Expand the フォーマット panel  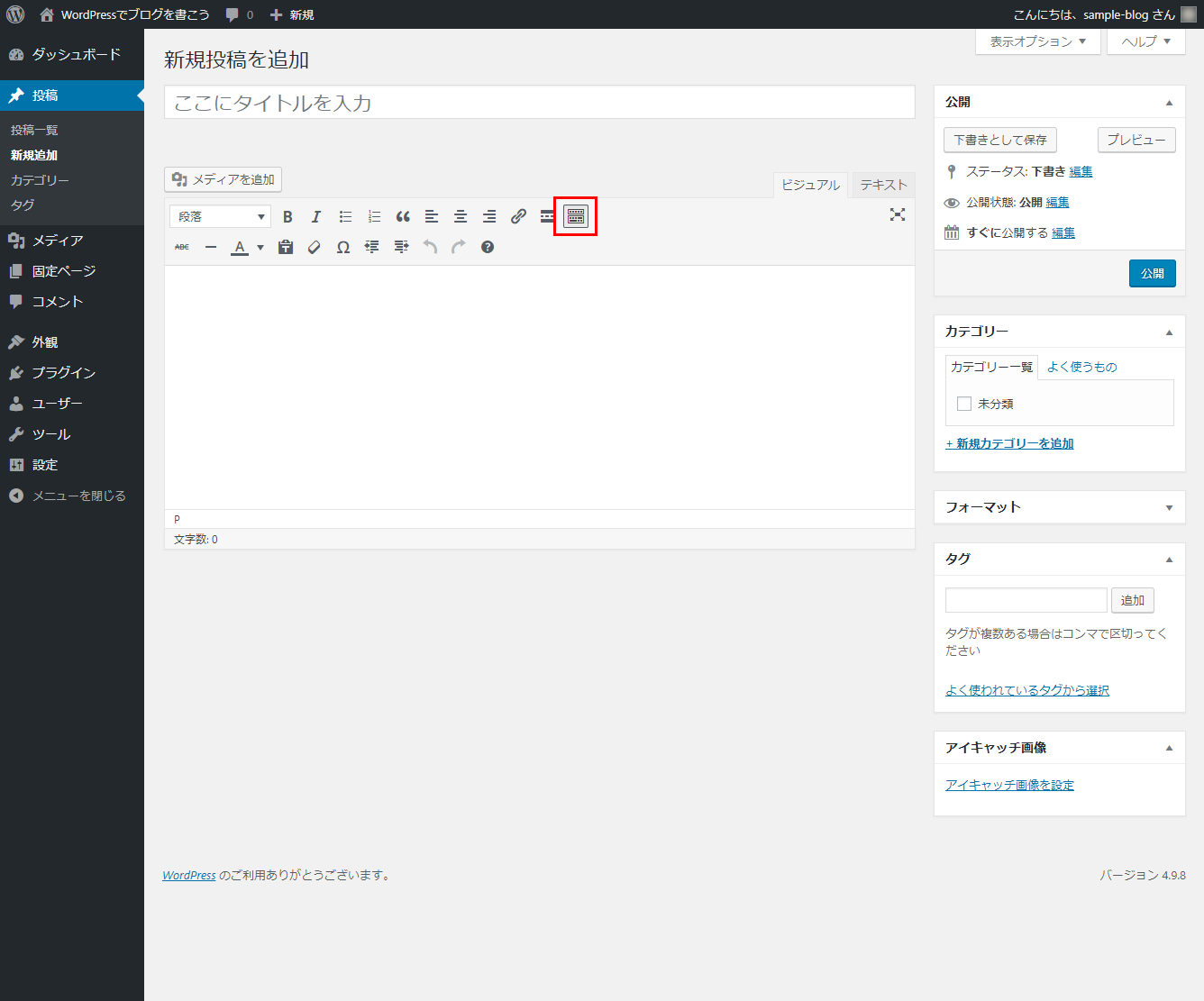coord(1169,507)
